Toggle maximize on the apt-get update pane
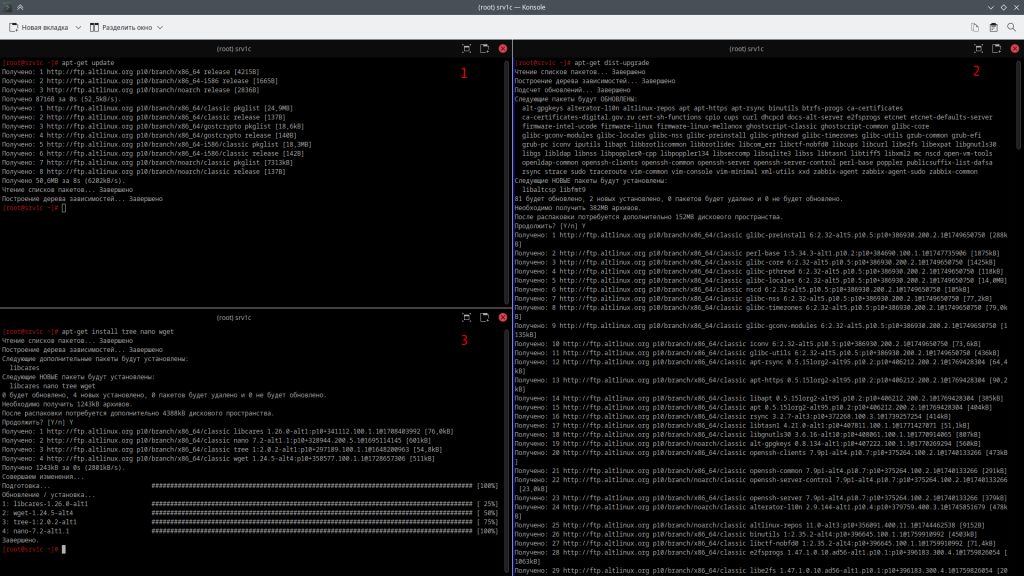Viewport: 1024px width, 576px height. coord(466,48)
